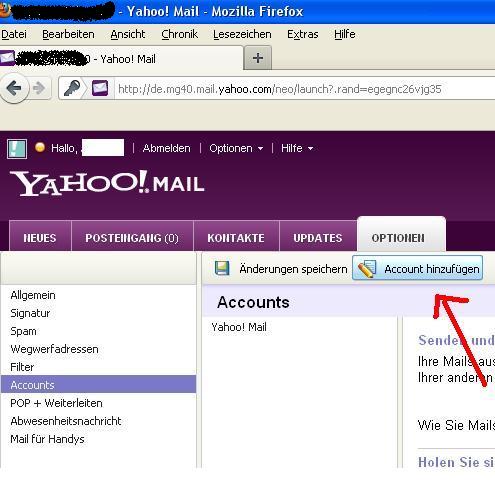The image size is (495, 490).
Task: Click the Yahoo! Mail logo
Action: (x=107, y=183)
